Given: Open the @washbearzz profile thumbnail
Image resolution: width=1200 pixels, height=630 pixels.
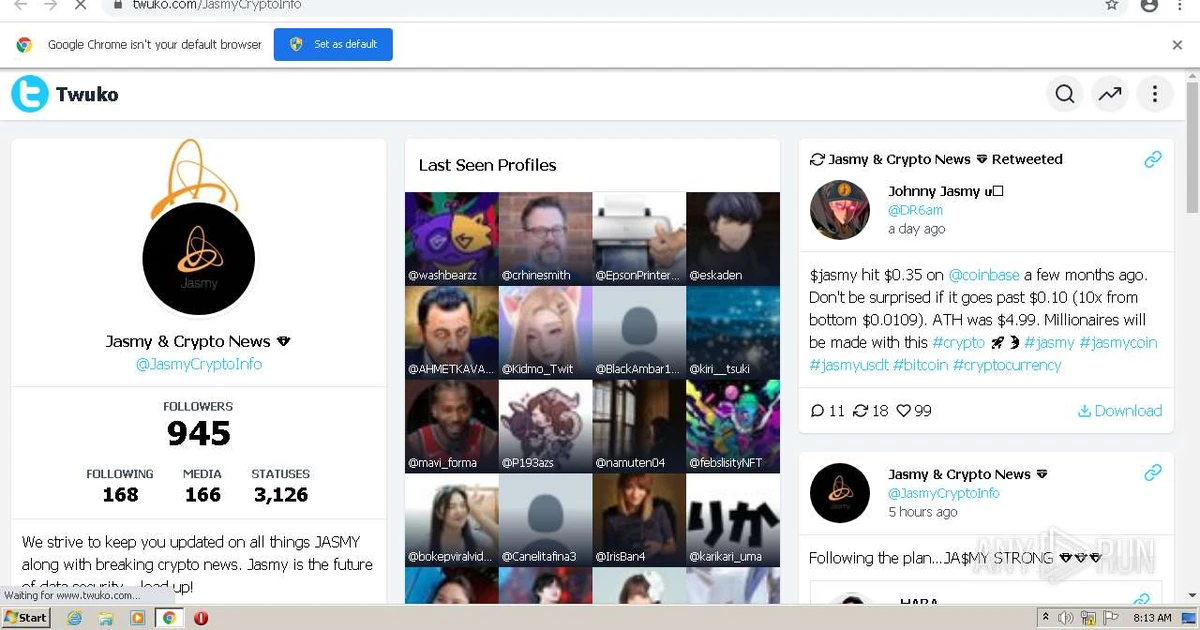Looking at the screenshot, I should pos(450,237).
